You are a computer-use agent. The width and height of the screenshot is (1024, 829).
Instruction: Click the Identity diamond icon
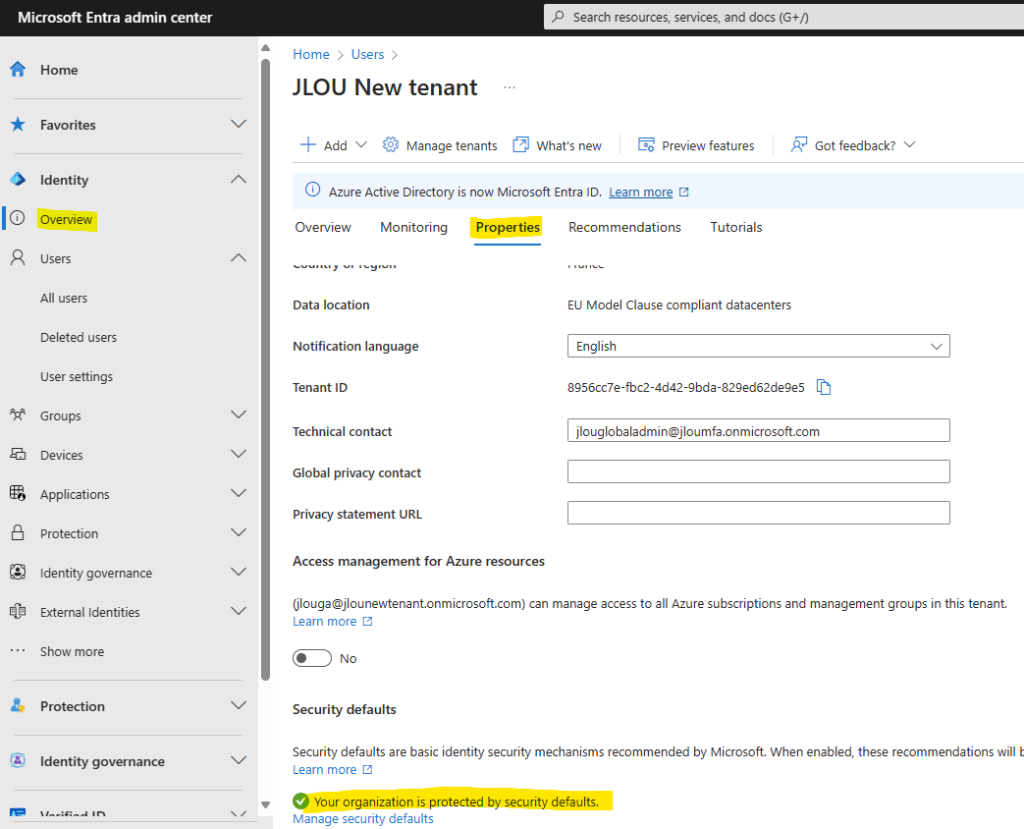(x=18, y=179)
